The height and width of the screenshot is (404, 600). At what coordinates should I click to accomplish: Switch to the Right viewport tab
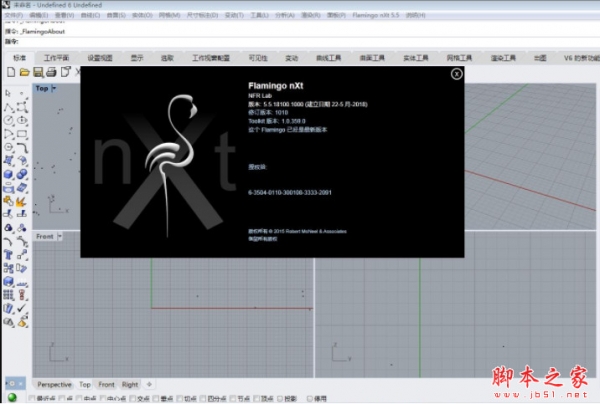[130, 384]
